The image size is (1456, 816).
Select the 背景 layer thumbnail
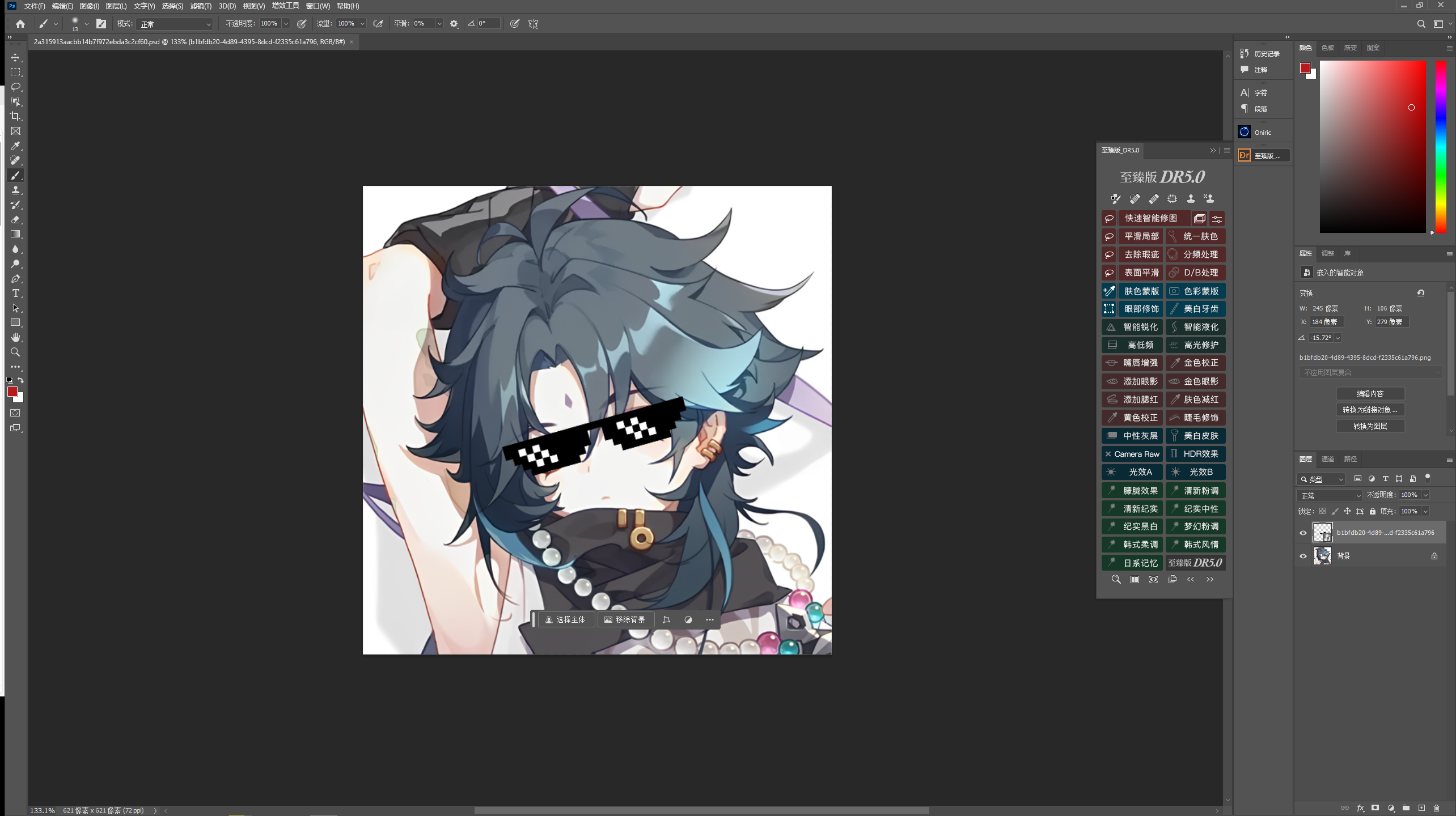[x=1323, y=556]
